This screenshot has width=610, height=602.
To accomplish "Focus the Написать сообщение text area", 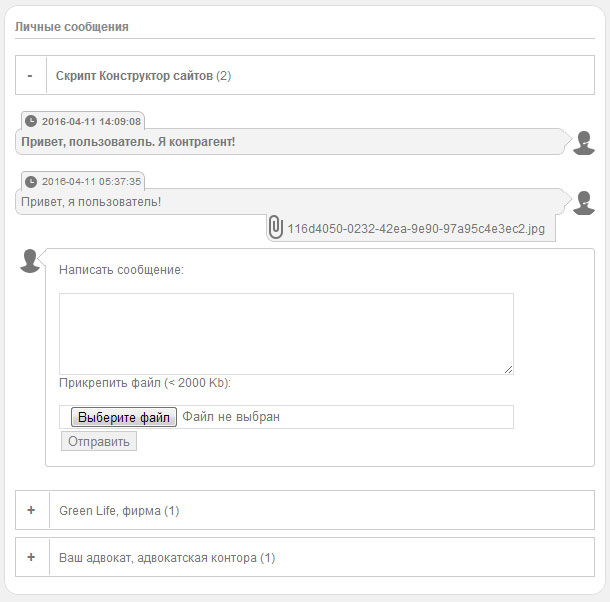I will [286, 334].
